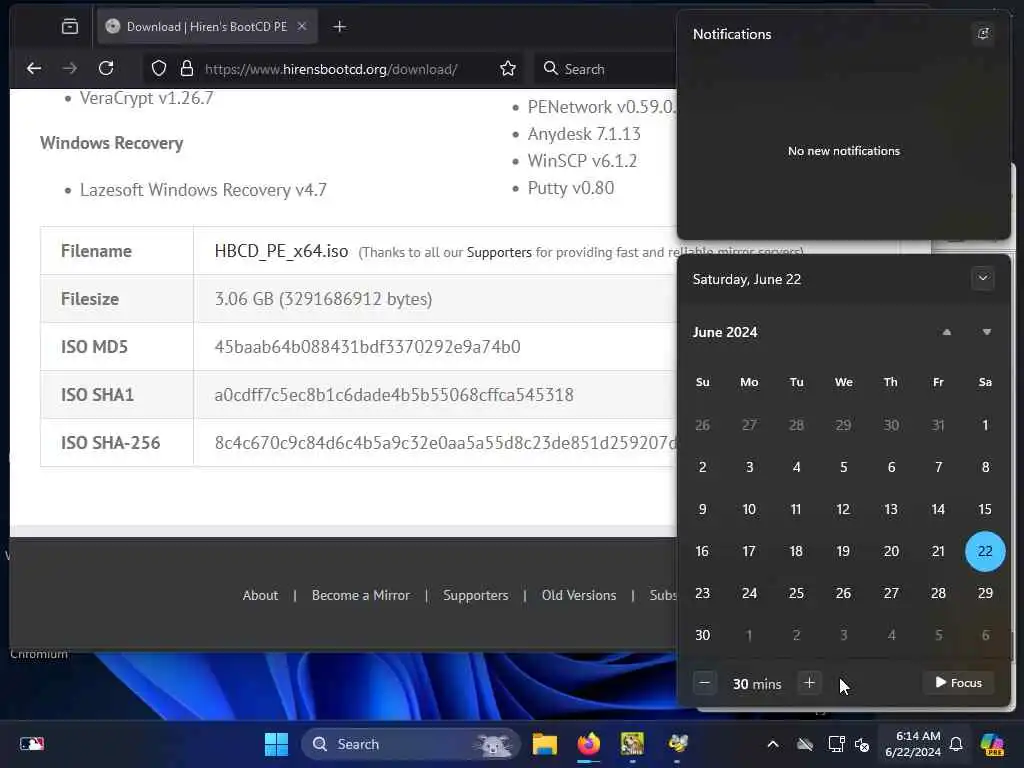The image size is (1024, 768).
Task: Click the Lazesoft Windows Recovery v4.7 entry
Action: click(203, 190)
